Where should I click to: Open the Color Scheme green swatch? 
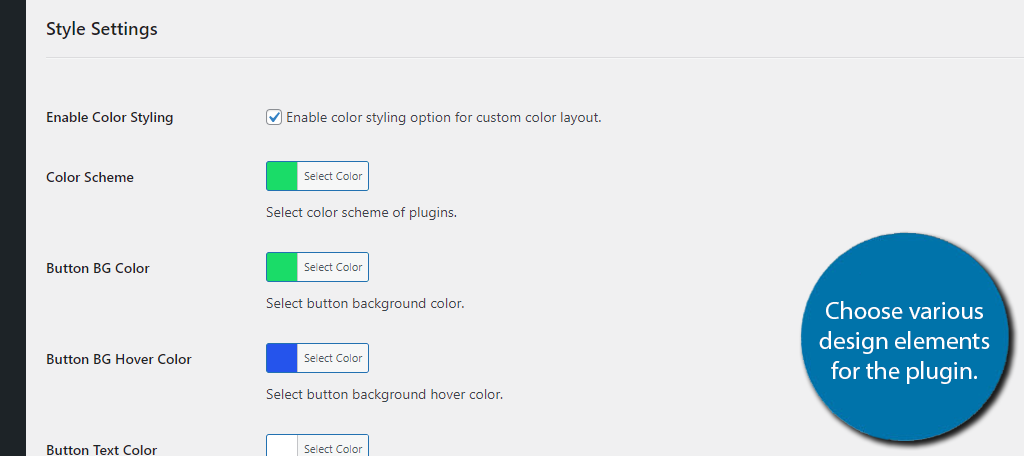tap(282, 176)
